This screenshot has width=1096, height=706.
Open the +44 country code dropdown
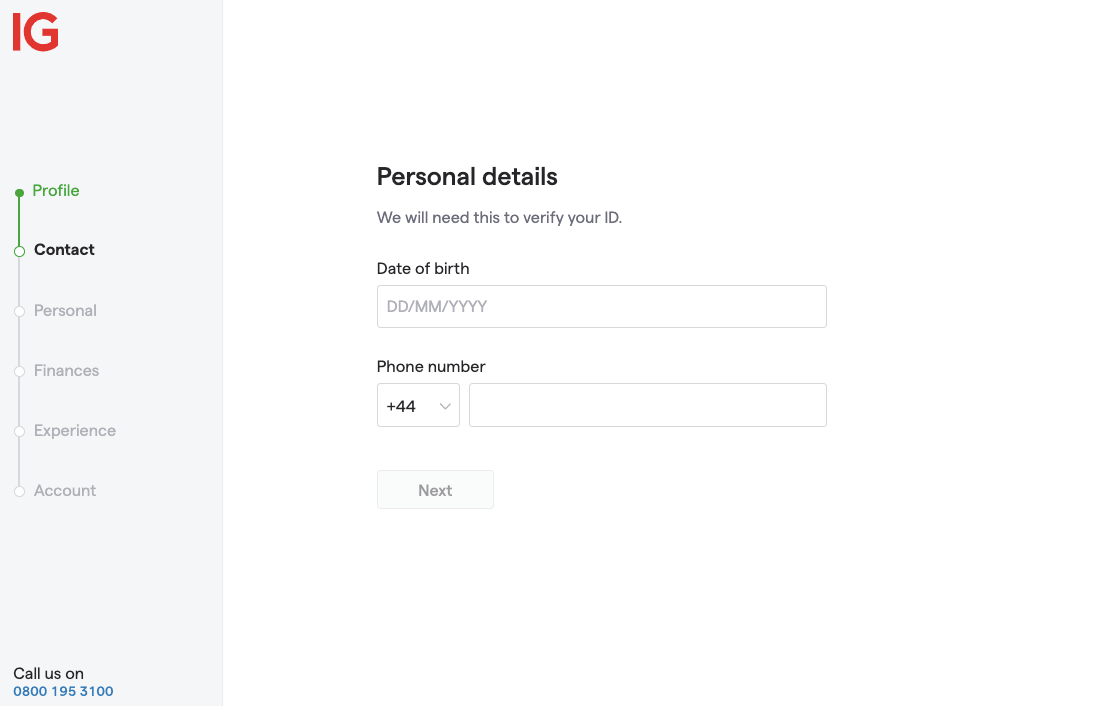point(418,405)
